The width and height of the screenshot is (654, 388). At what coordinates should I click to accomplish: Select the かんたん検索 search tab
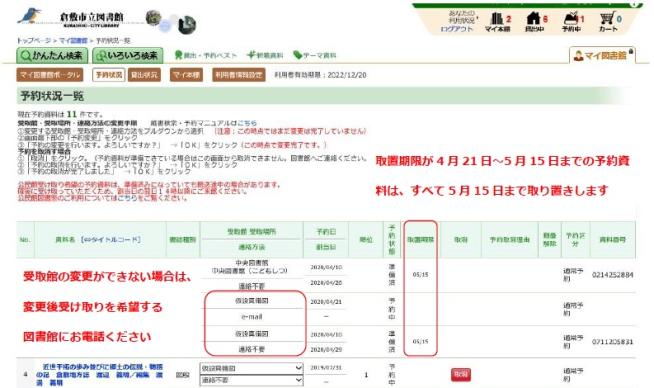(x=52, y=55)
